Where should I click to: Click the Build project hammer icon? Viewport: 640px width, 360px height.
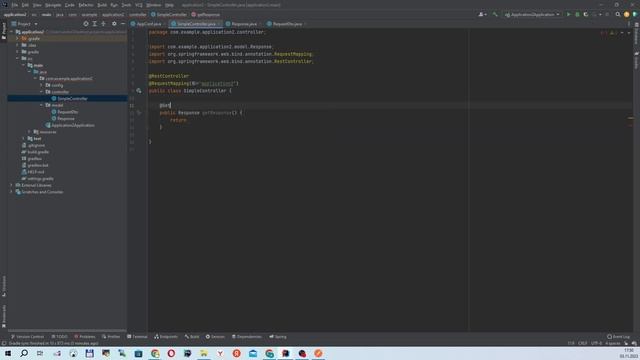coord(495,14)
